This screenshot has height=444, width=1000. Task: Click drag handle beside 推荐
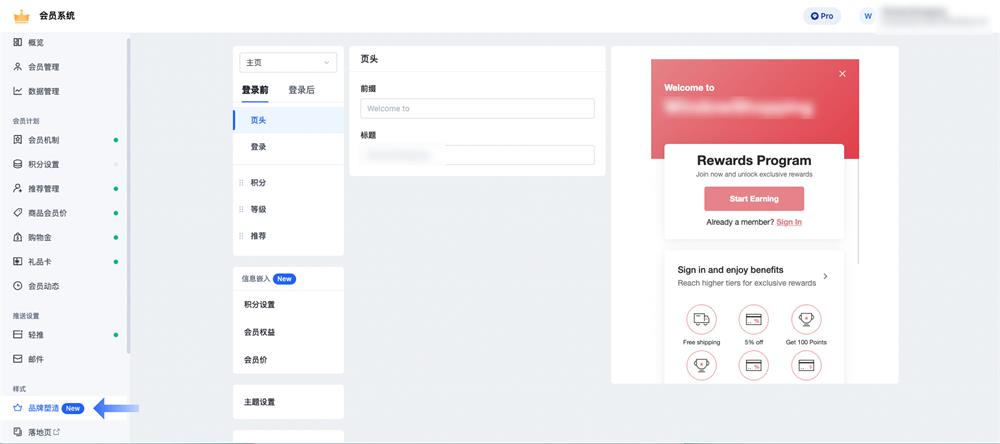click(241, 236)
